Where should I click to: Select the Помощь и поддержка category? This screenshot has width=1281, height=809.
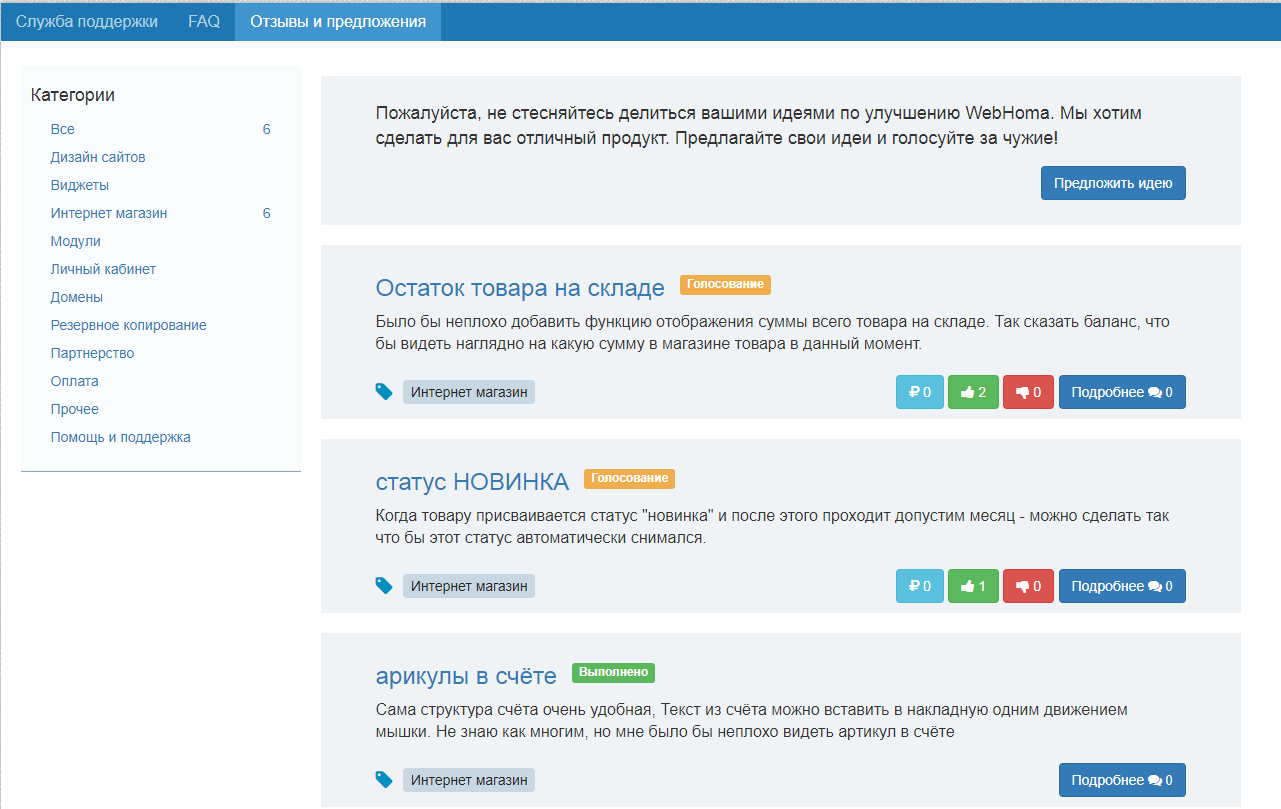(x=121, y=437)
